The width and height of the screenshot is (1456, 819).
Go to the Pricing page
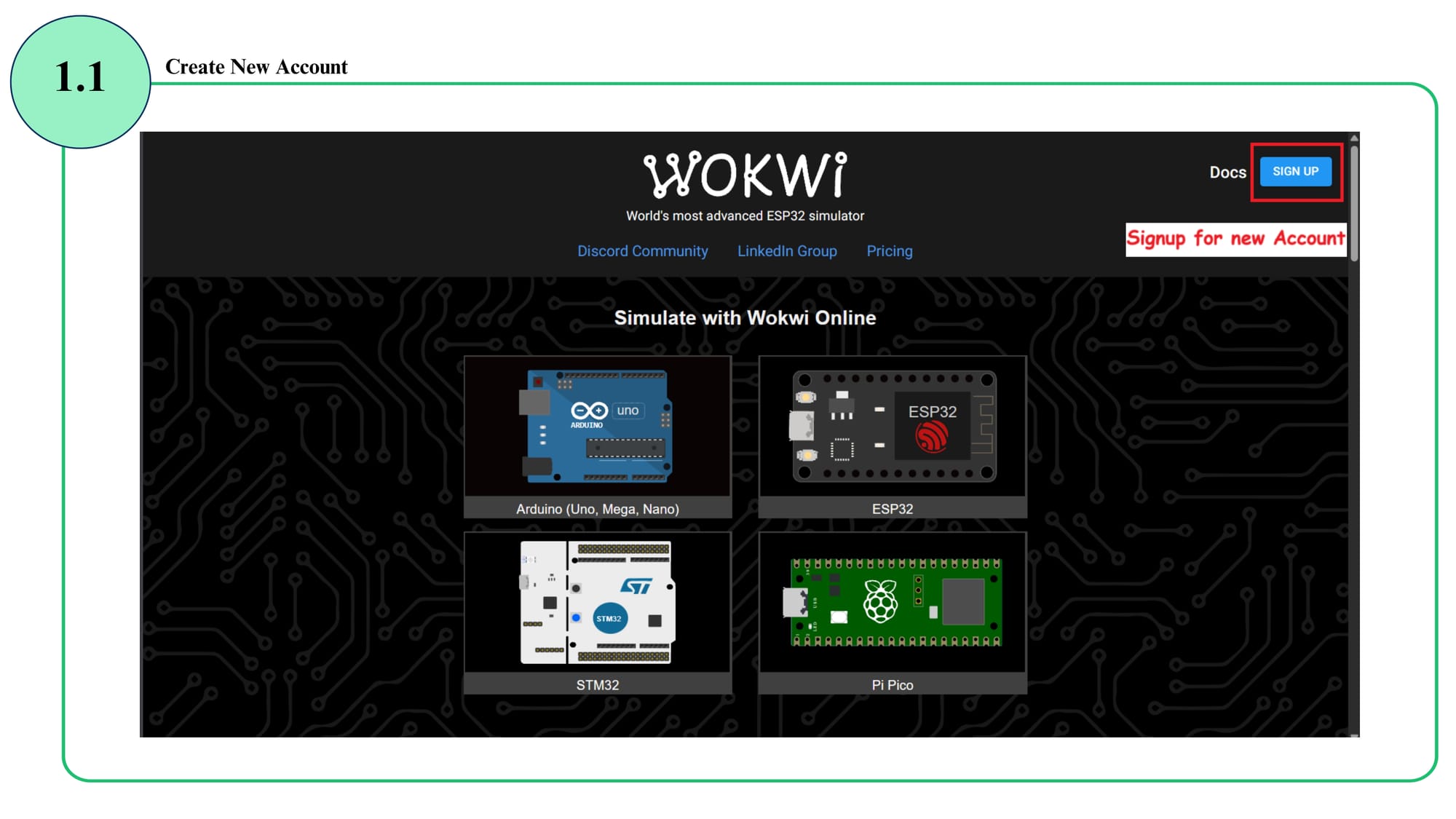click(889, 251)
